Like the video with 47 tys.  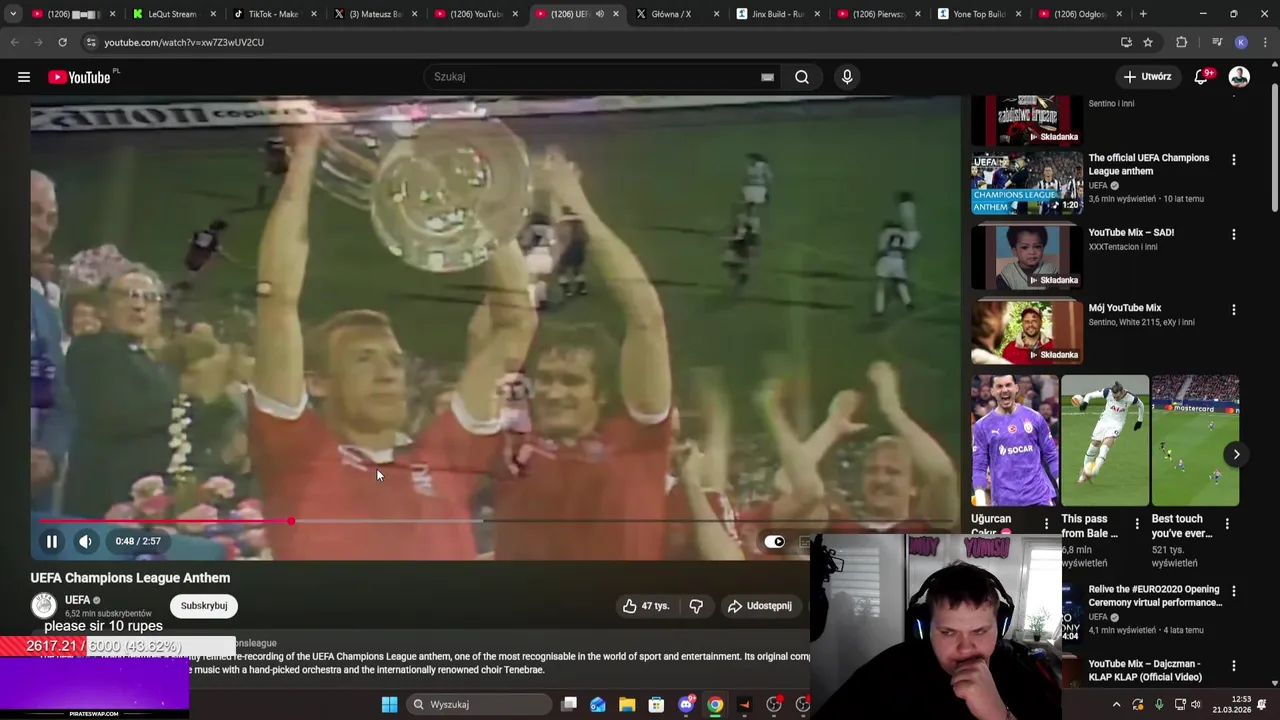[x=645, y=605]
